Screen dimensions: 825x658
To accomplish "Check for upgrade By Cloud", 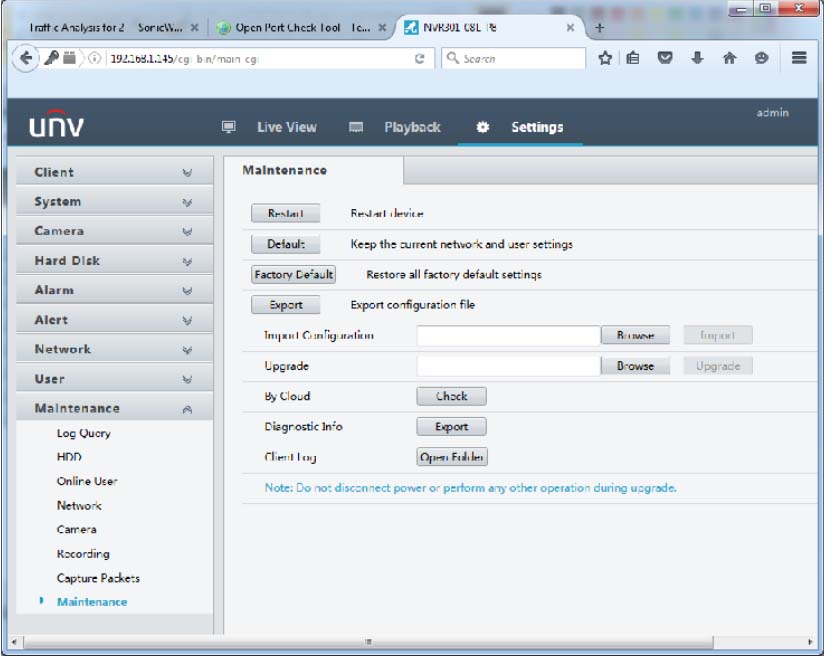I will [451, 396].
